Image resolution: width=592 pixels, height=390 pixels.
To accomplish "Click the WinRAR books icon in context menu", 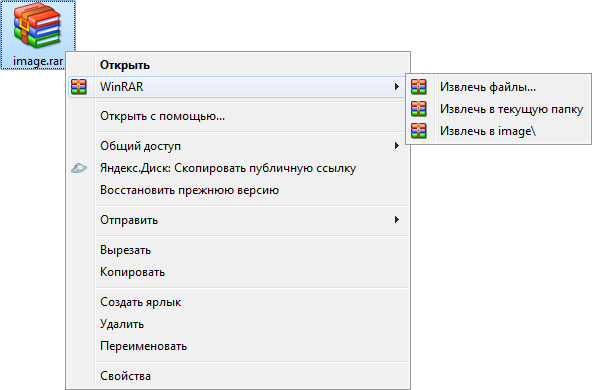I will [x=79, y=87].
